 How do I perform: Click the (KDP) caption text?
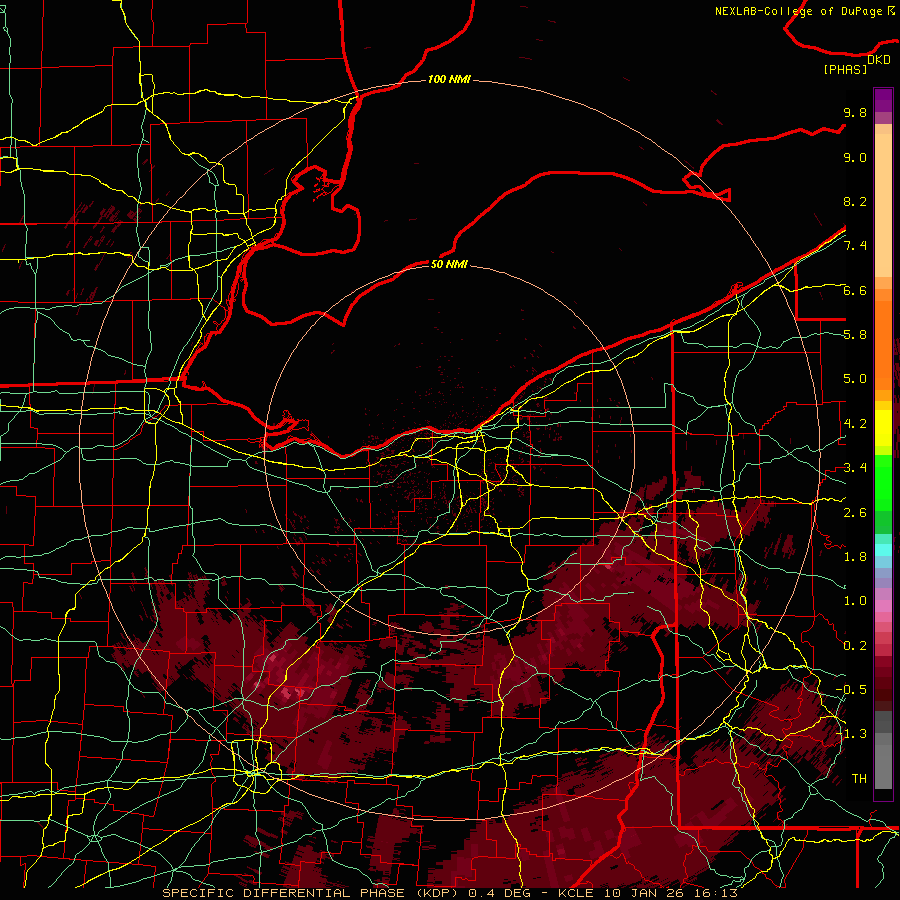pyautogui.click(x=437, y=893)
